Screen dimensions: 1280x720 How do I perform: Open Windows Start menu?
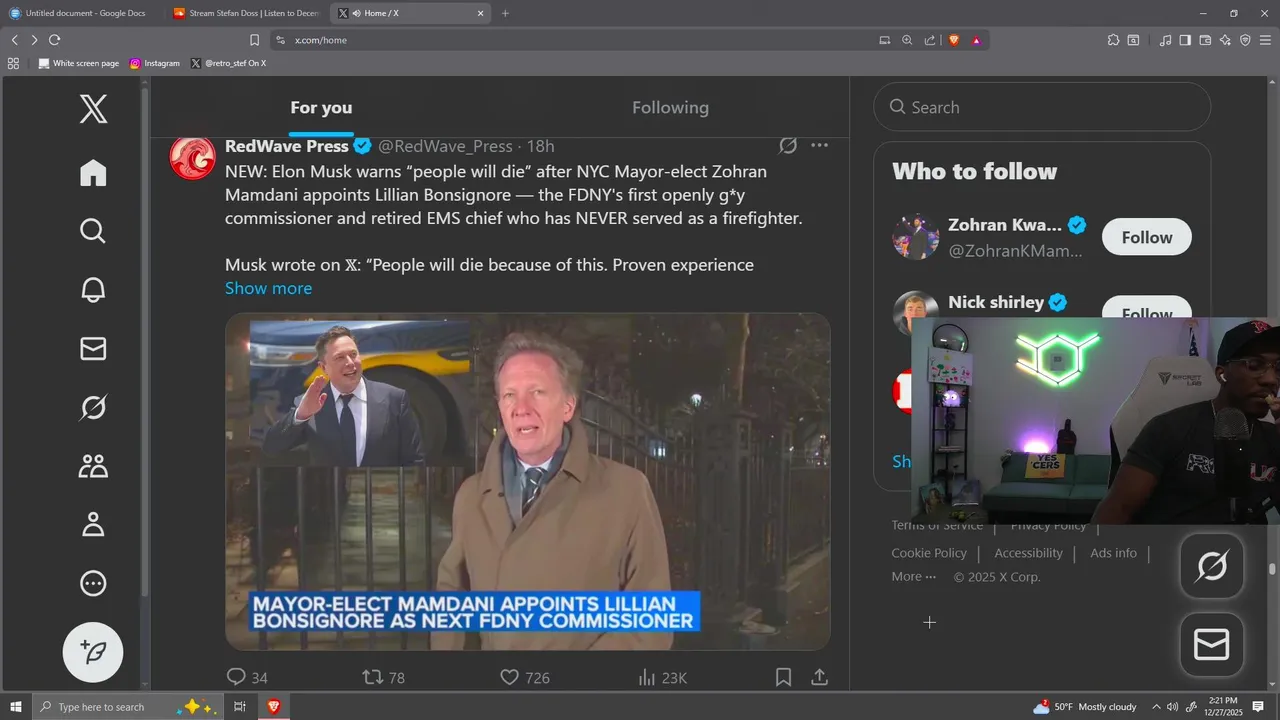(16, 707)
